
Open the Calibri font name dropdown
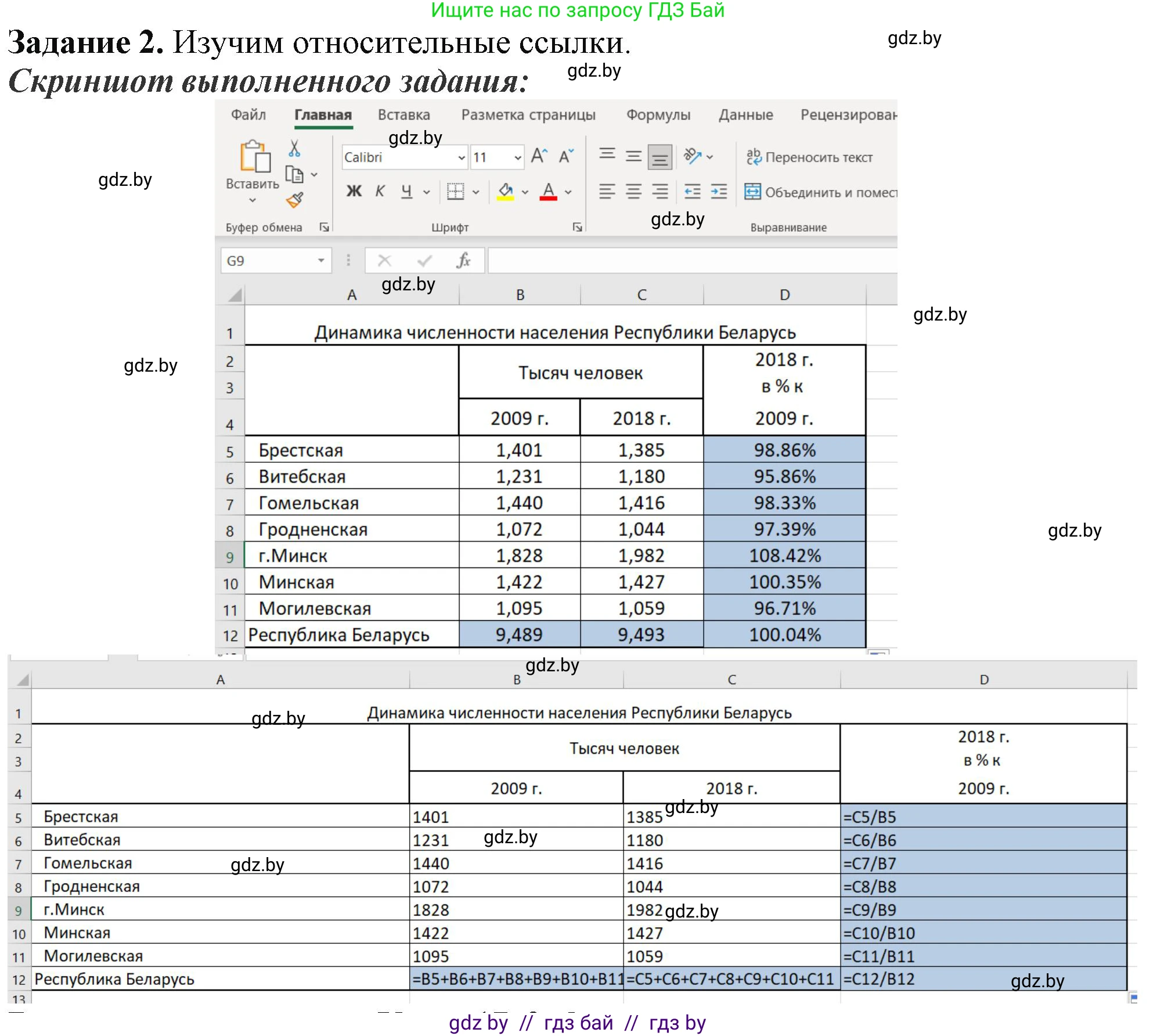(x=461, y=157)
